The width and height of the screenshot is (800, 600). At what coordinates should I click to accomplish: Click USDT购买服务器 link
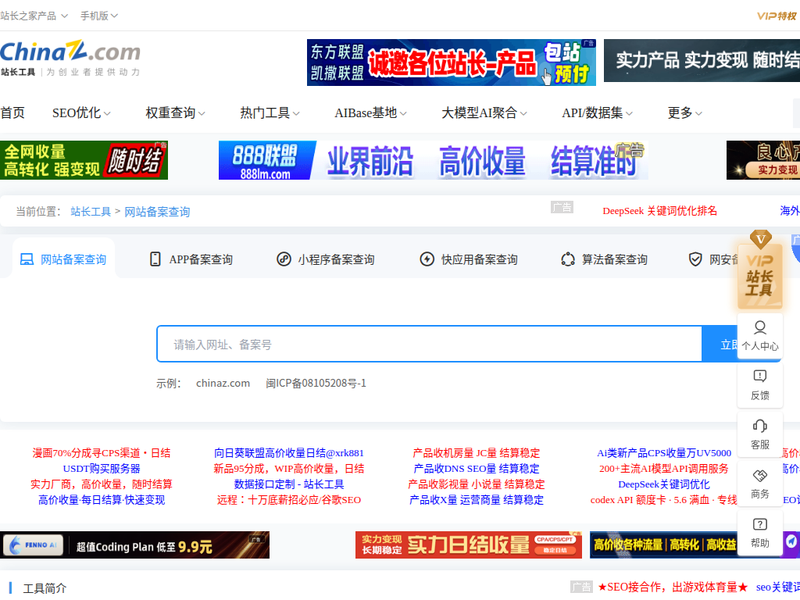point(102,468)
